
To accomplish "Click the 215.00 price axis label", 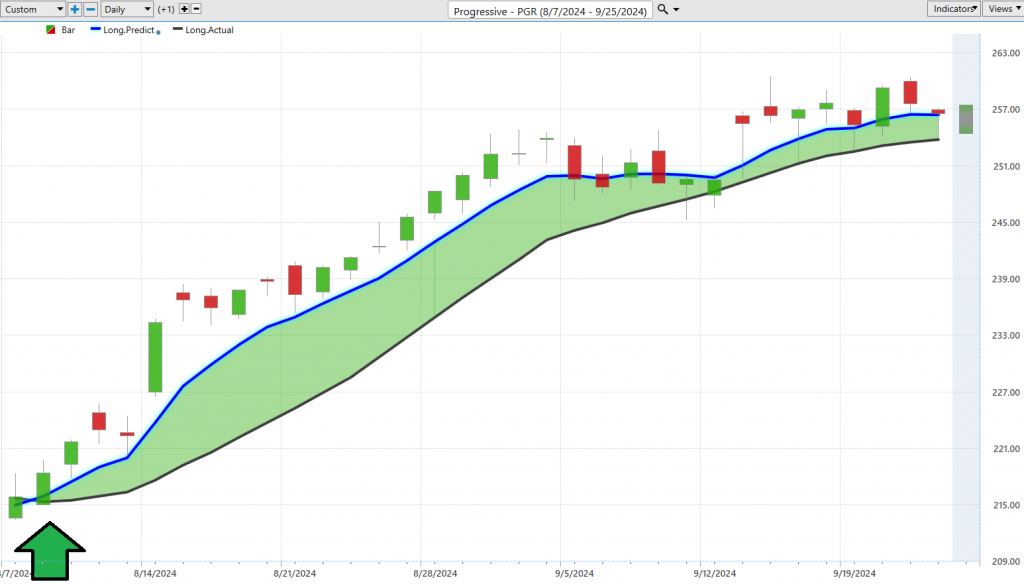I will [1006, 505].
